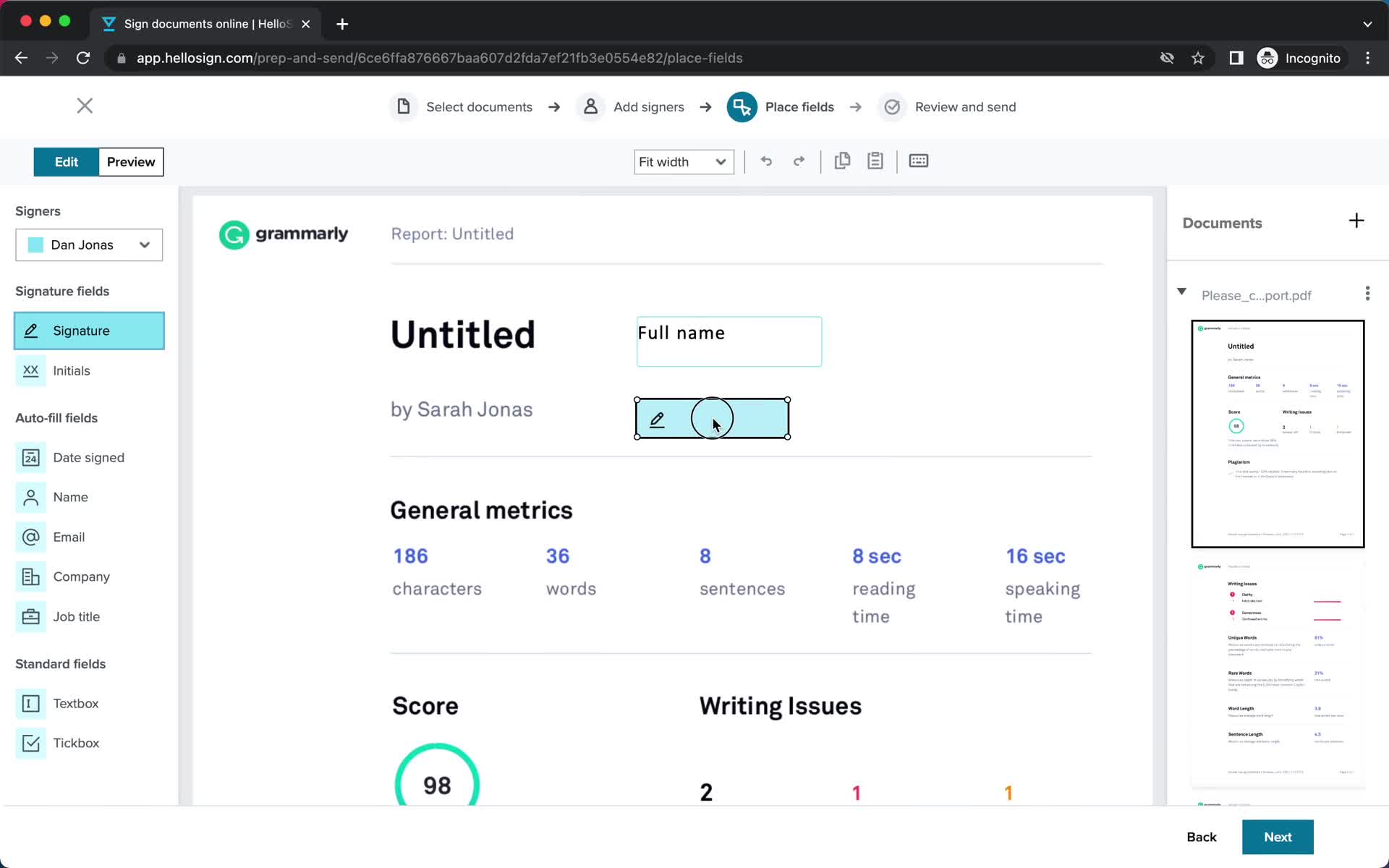The width and height of the screenshot is (1389, 868).
Task: Click the Name auto-fill icon in sidebar
Action: point(31,497)
